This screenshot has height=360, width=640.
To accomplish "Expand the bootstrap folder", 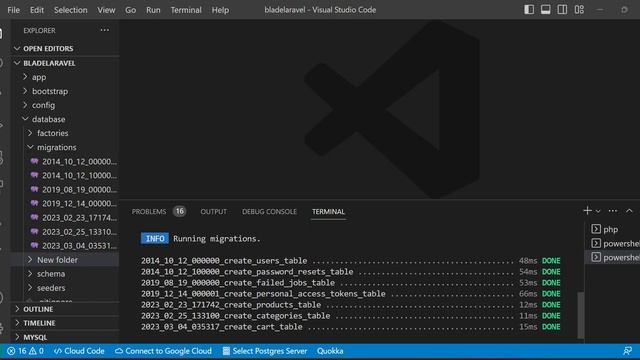I will (x=65, y=91).
